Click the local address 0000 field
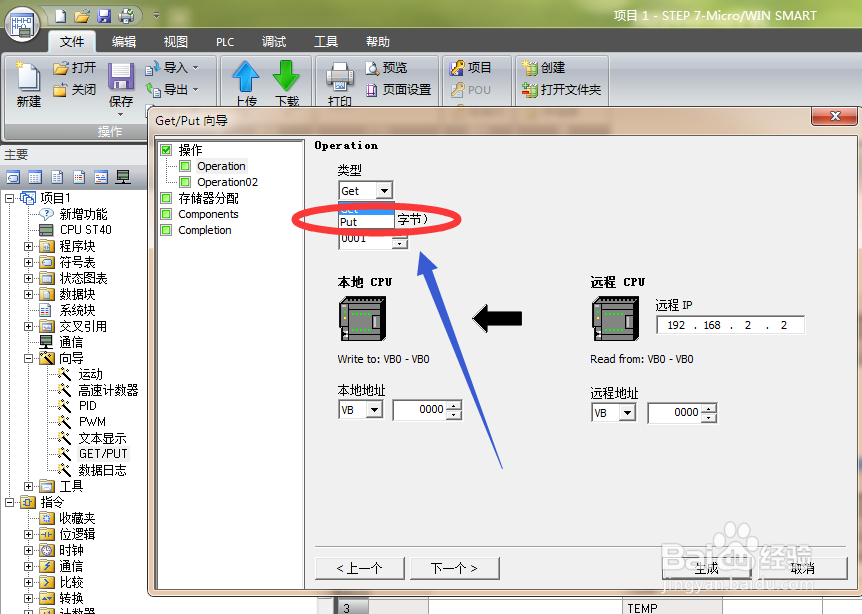This screenshot has height=614, width=862. (421, 410)
